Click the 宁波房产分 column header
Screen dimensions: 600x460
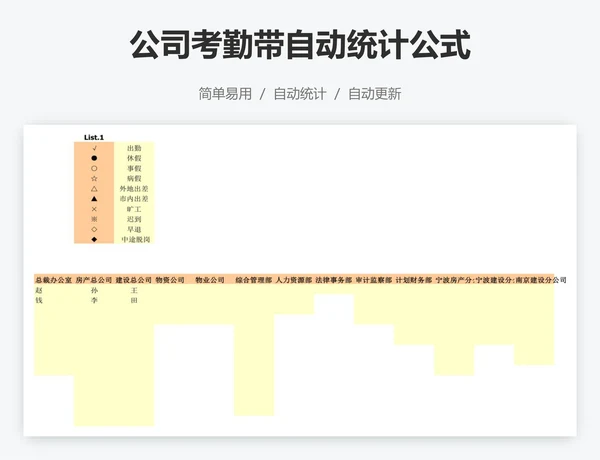(x=454, y=280)
